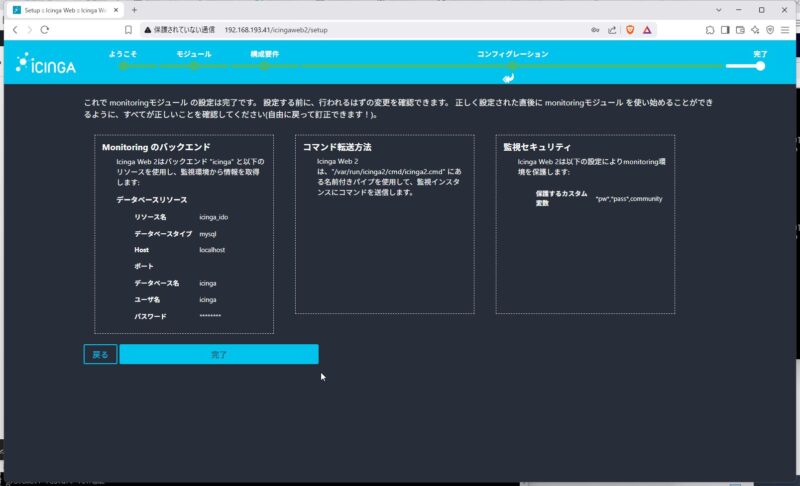The image size is (800, 486).
Task: Click the progress end marker at 完了
Action: click(x=760, y=66)
